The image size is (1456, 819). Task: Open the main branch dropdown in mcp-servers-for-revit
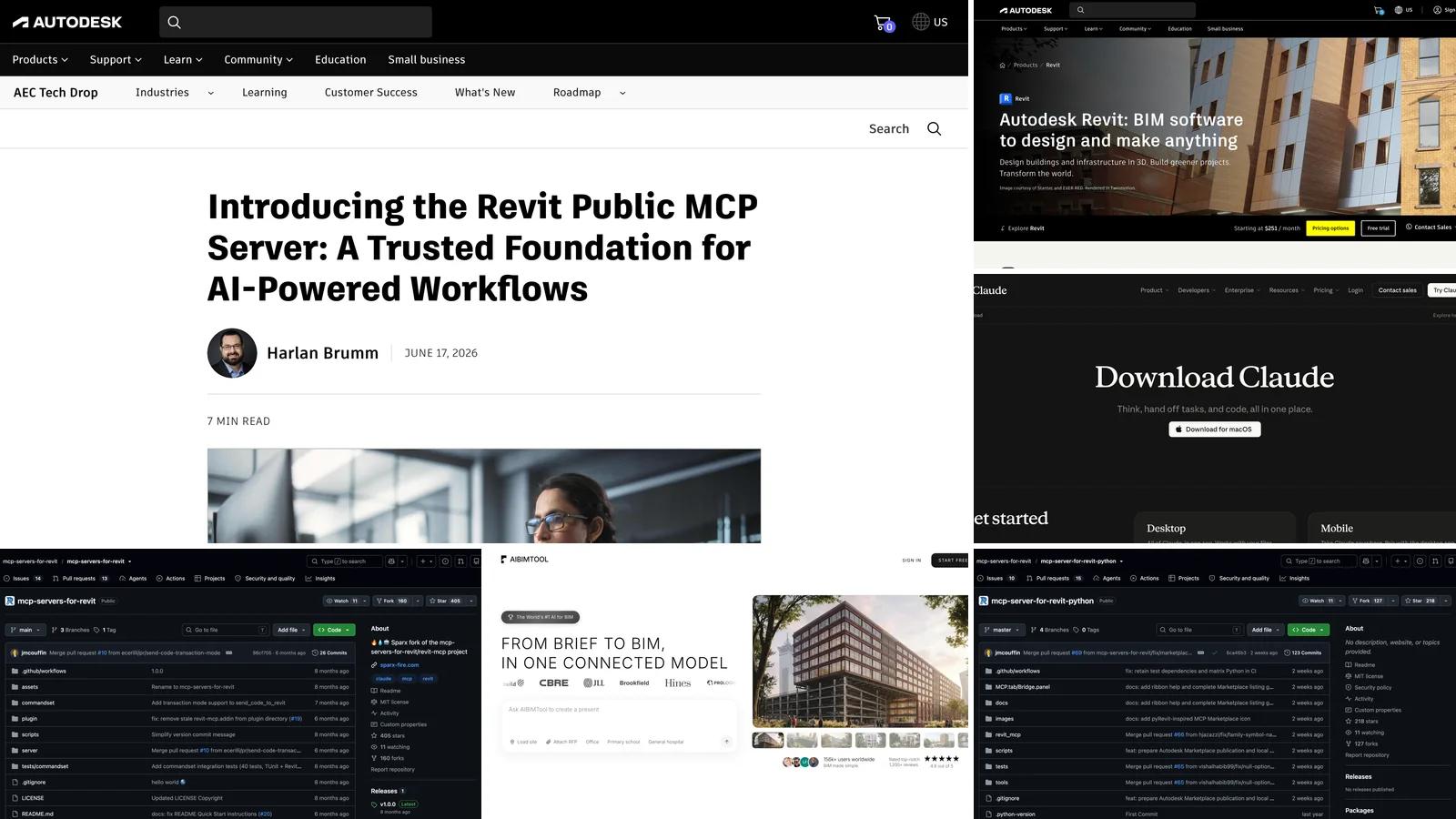pos(25,630)
